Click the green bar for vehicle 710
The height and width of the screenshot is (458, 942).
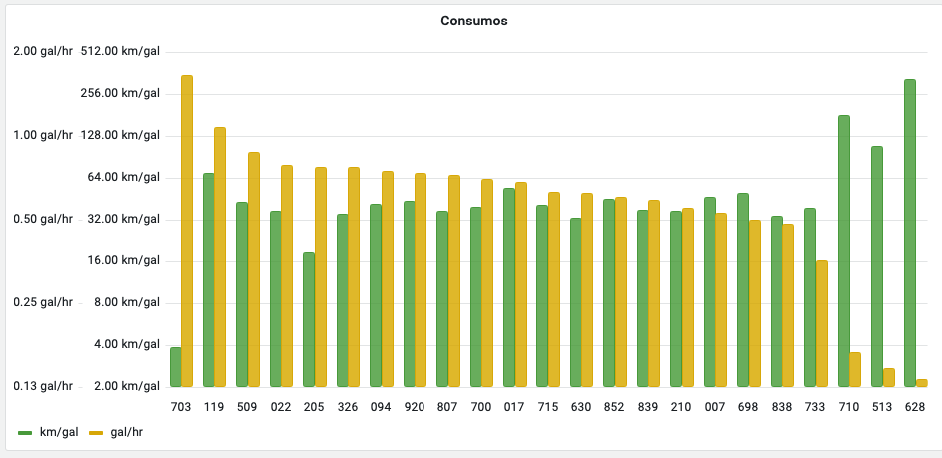(843, 250)
